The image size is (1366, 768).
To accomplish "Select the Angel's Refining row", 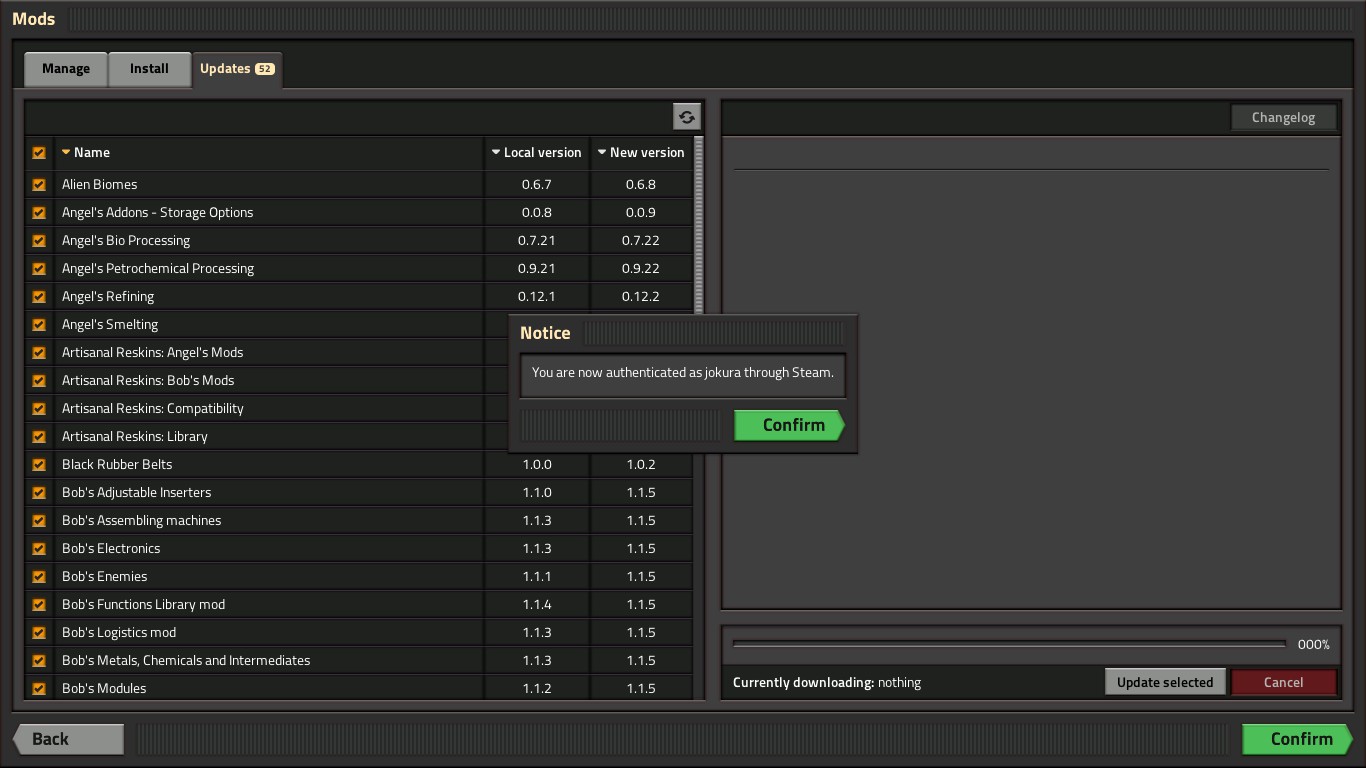I will pyautogui.click(x=359, y=297).
